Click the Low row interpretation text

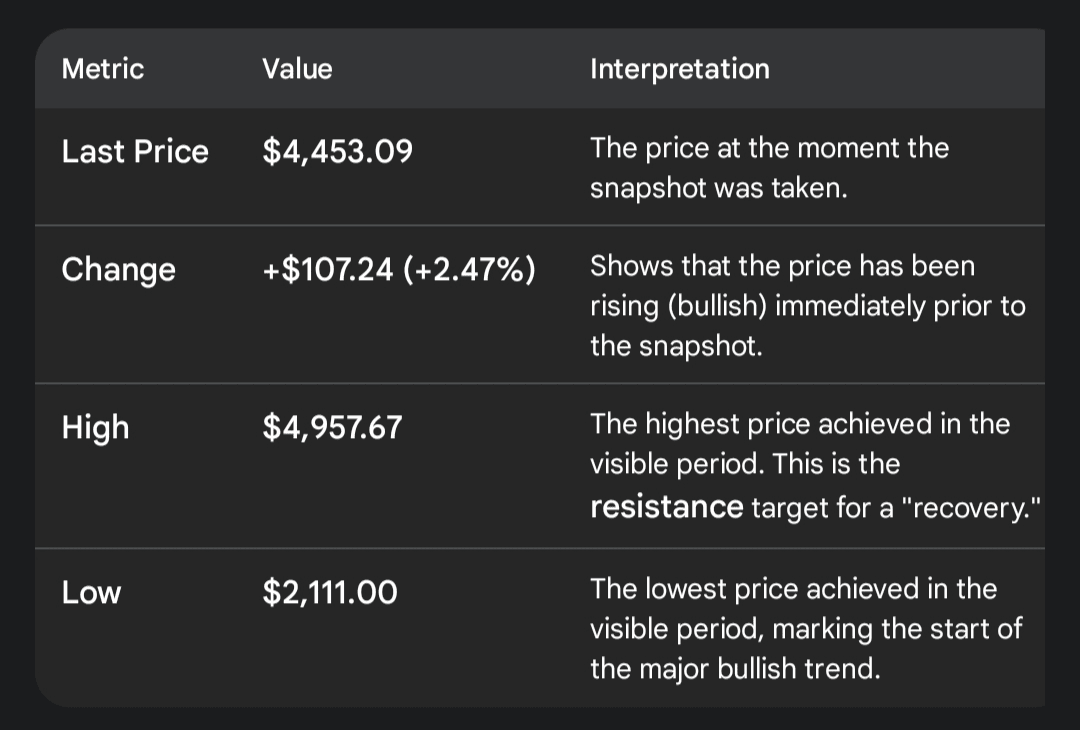[x=805, y=628]
